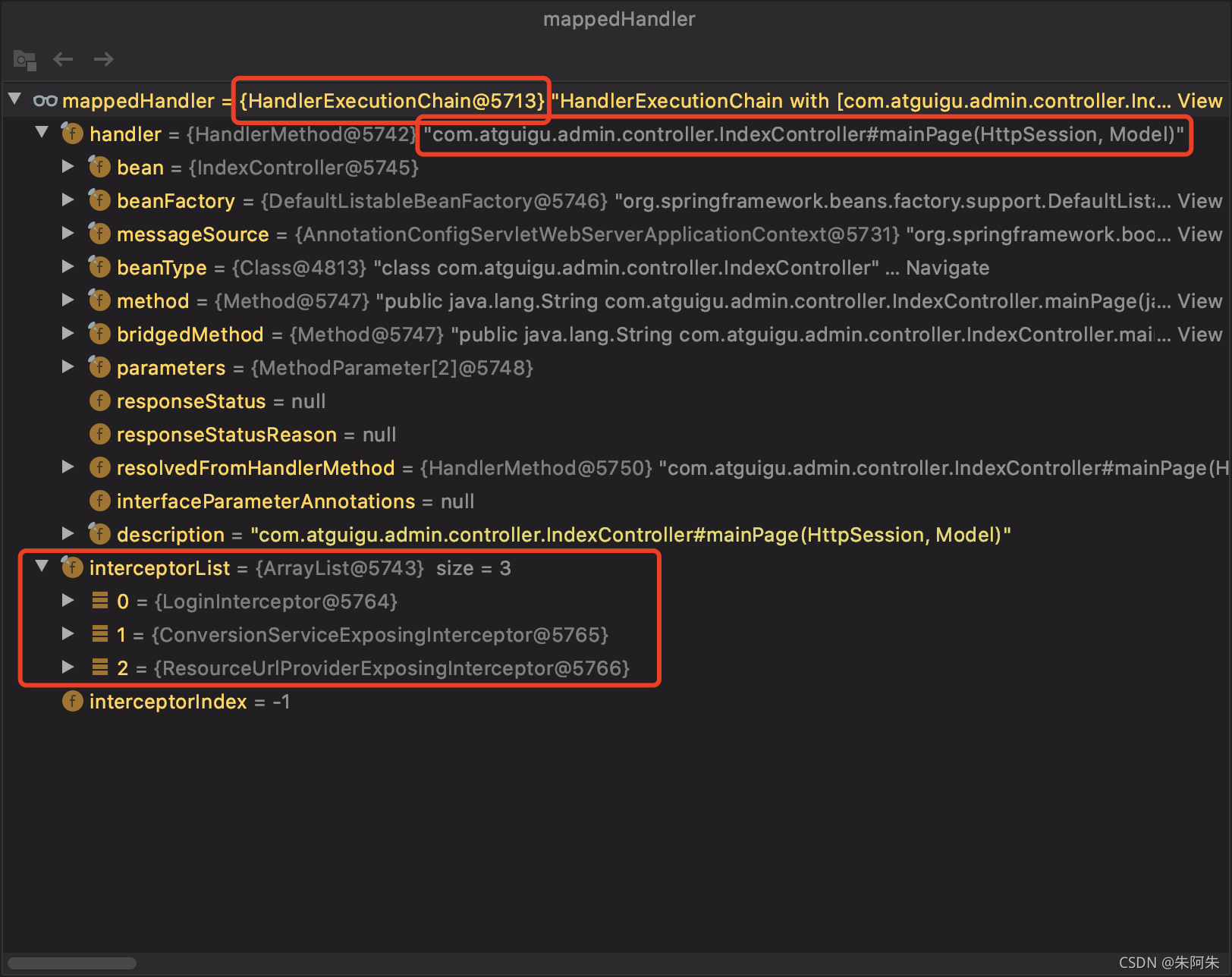Expand the resolvedFromHandlerMethod node

tap(68, 467)
